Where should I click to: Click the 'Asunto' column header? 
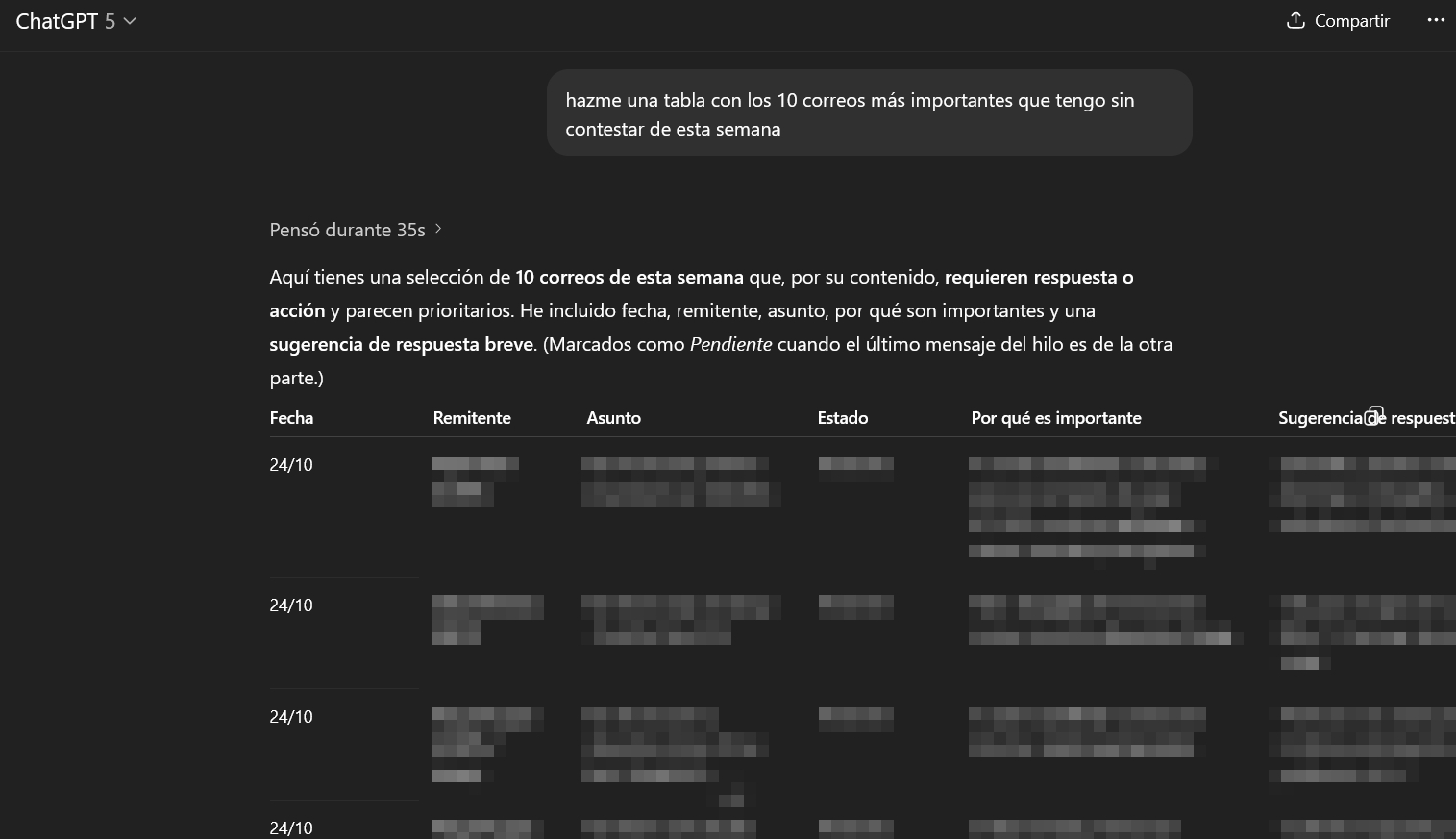pyautogui.click(x=613, y=418)
